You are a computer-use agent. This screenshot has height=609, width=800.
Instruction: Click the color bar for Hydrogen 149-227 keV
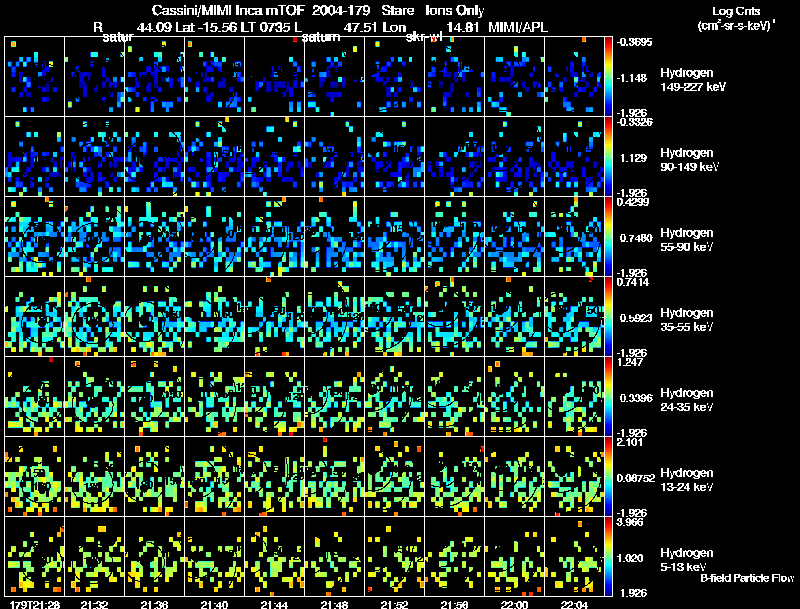tap(608, 77)
